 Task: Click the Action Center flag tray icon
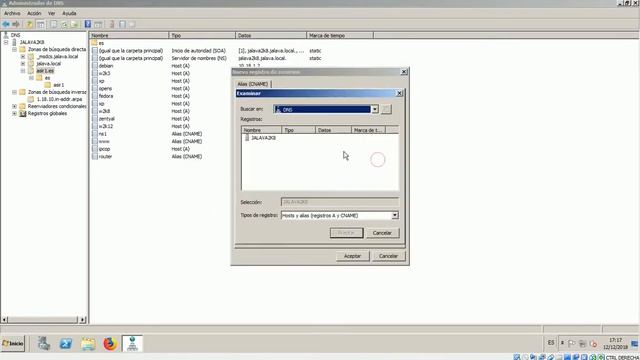pos(572,344)
